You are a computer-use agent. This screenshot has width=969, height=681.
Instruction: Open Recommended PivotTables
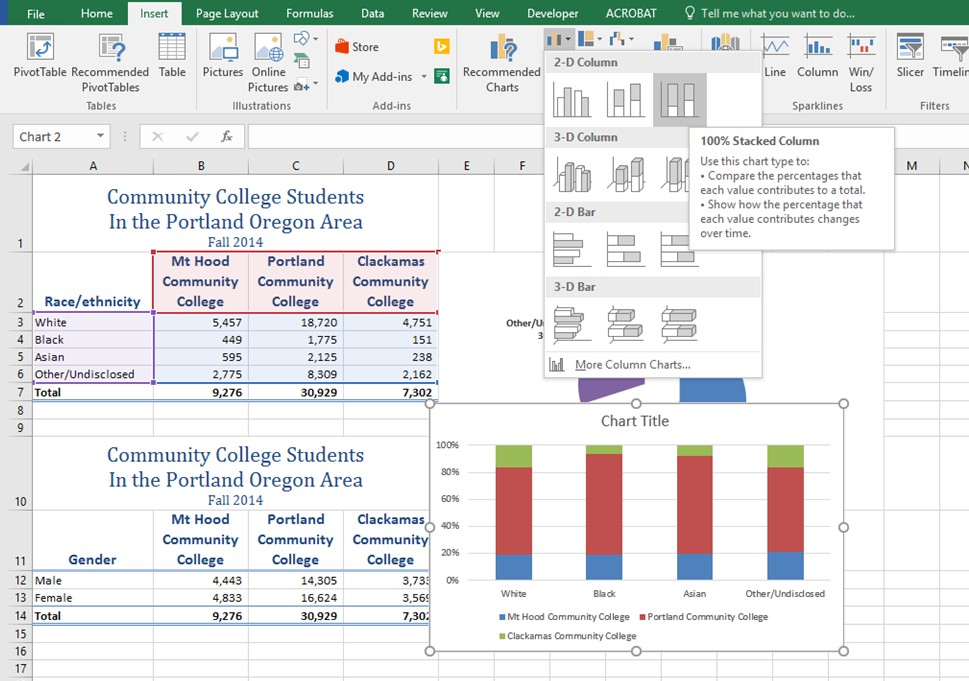point(111,63)
